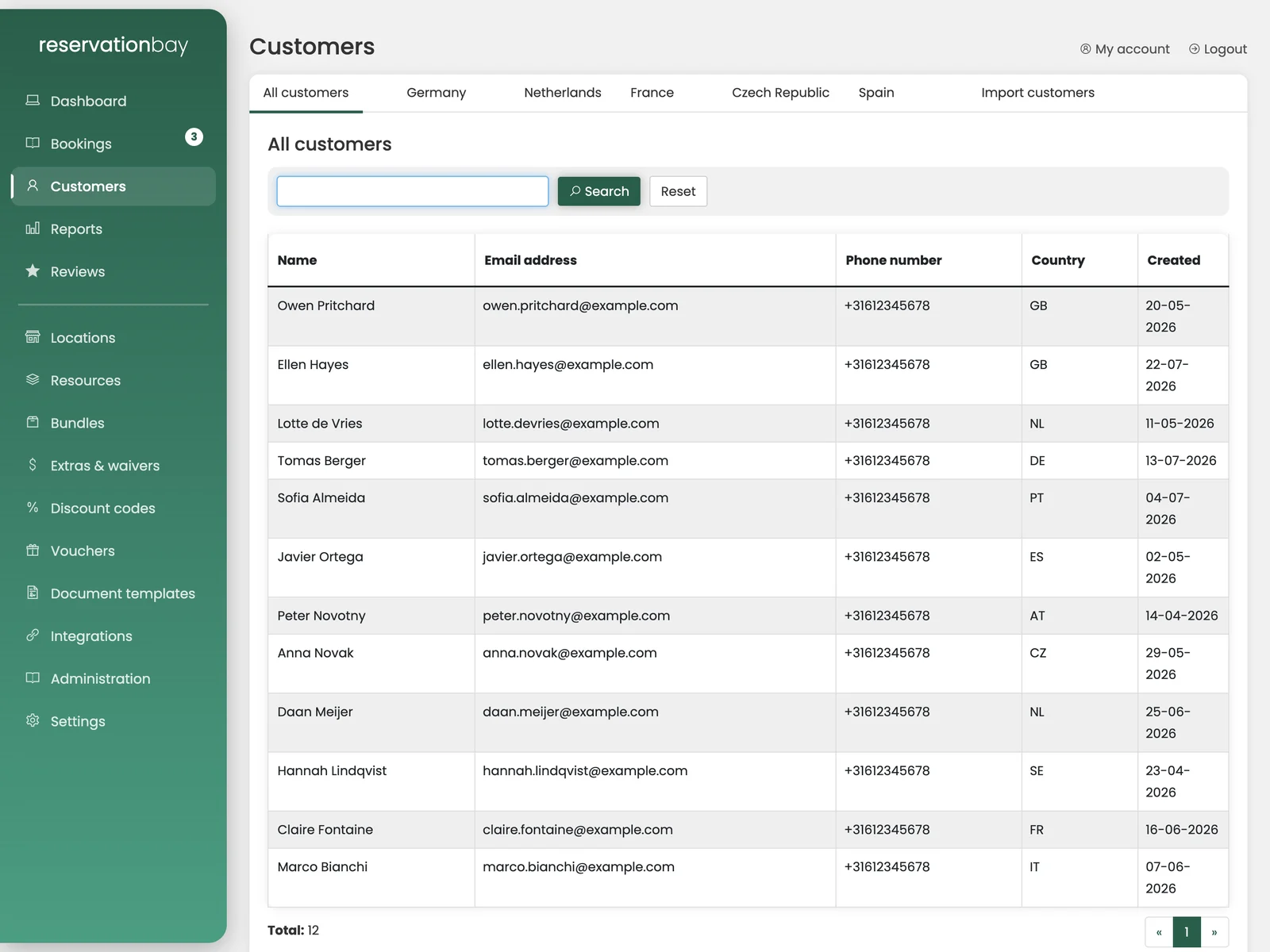
Task: Open Reports from the sidebar menu
Action: (x=114, y=228)
